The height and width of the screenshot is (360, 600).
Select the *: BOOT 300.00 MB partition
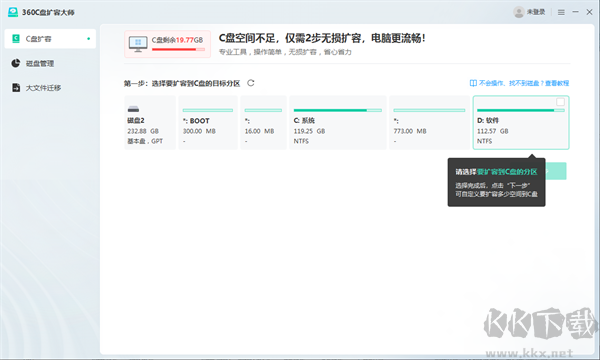(x=208, y=122)
